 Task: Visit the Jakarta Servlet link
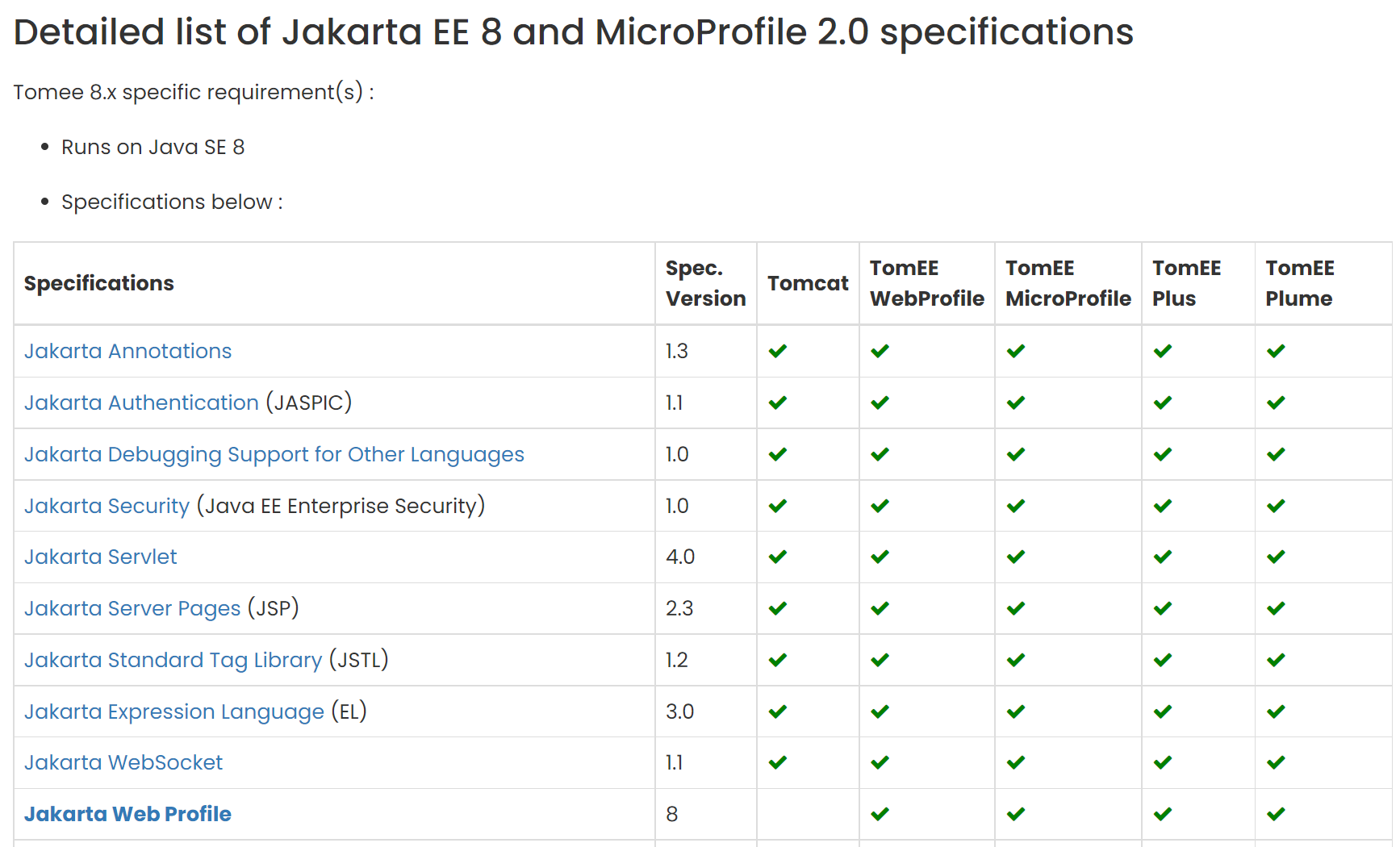pos(100,557)
